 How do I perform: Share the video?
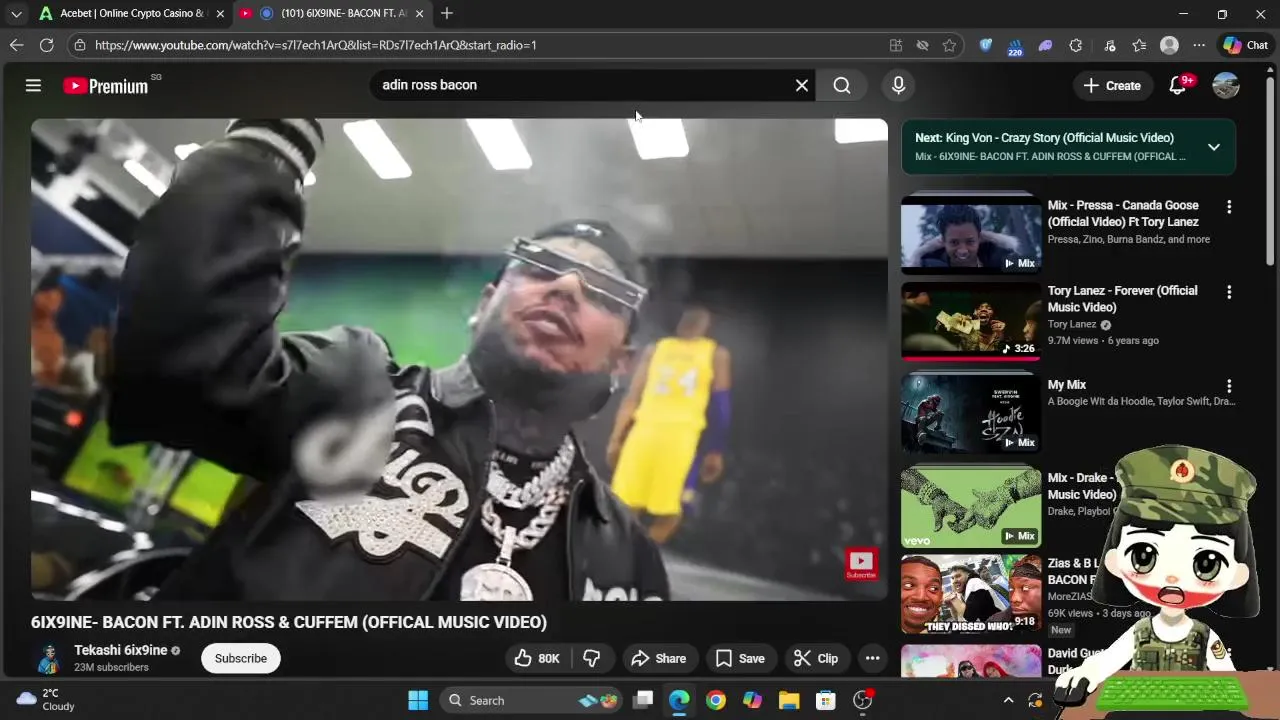click(x=658, y=658)
